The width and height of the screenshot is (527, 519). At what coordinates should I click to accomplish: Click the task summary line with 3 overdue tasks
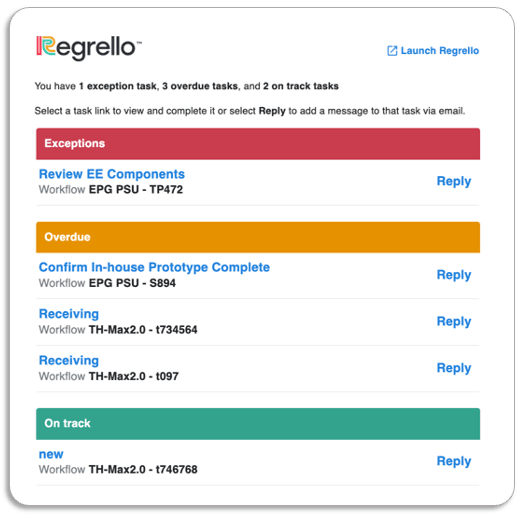click(187, 86)
